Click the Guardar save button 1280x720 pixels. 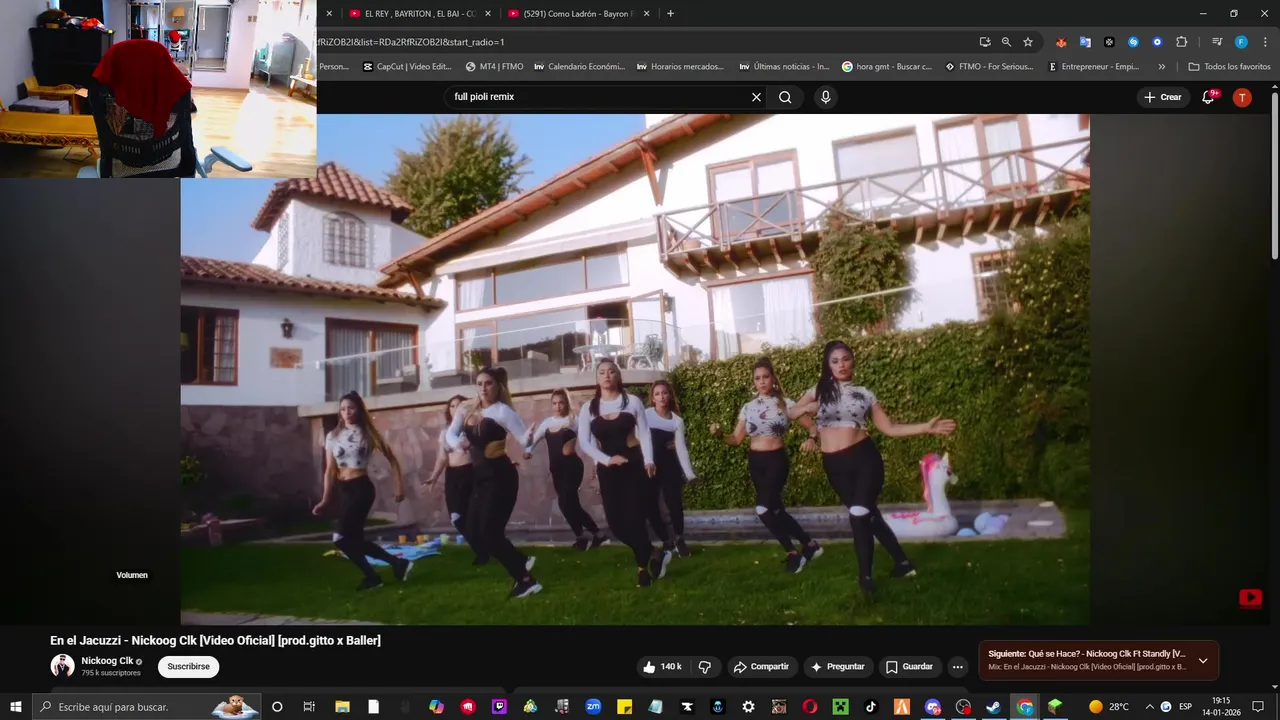(x=909, y=667)
